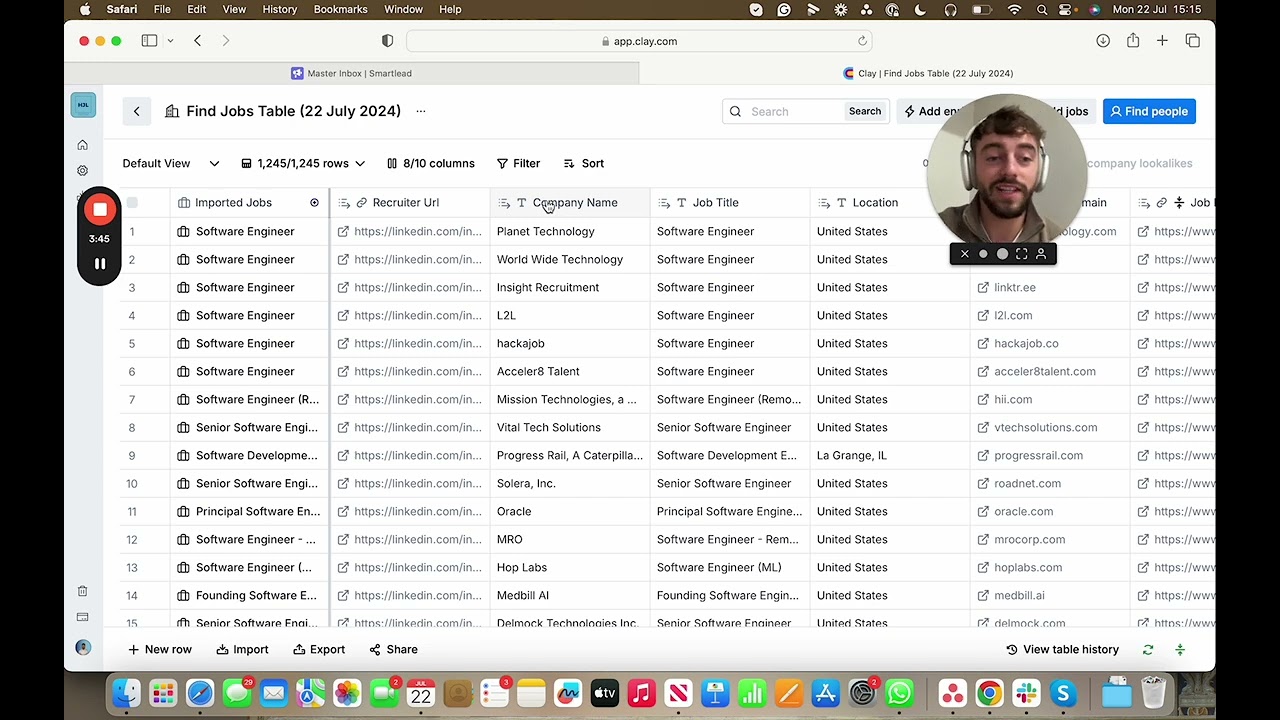
Task: Click the refresh icon beside View table history
Action: (1148, 650)
